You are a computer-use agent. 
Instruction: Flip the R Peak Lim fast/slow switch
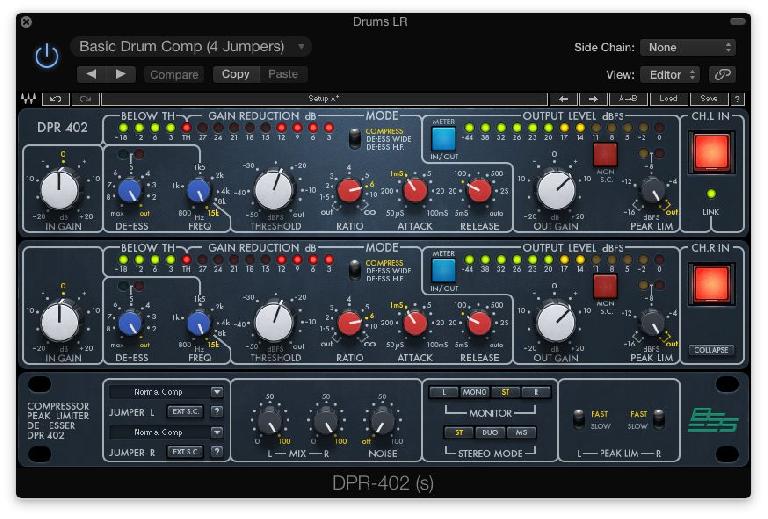[x=659, y=419]
